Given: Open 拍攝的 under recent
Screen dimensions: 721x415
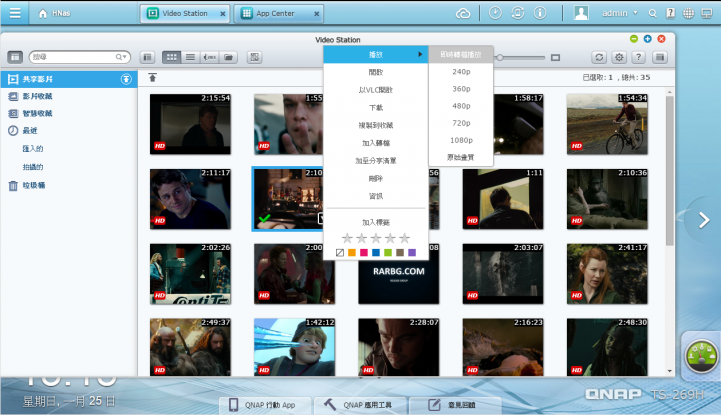Looking at the screenshot, I should click(33, 167).
